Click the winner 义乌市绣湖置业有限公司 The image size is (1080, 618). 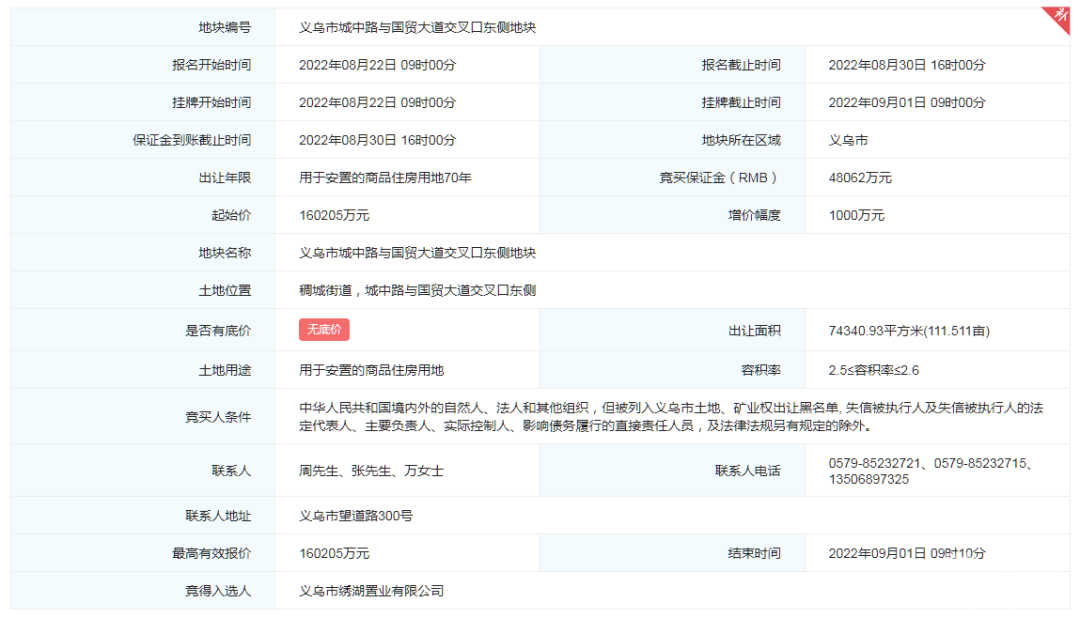point(371,591)
